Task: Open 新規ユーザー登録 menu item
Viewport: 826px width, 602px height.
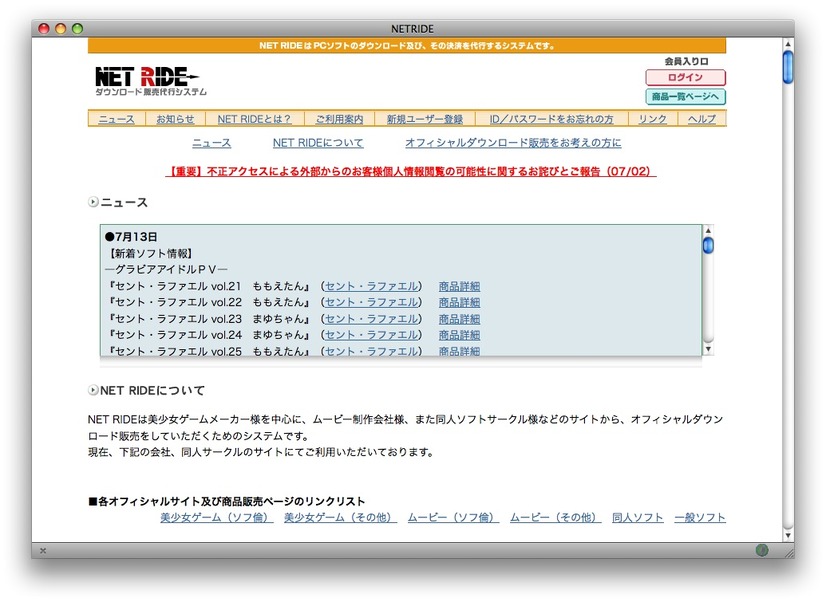Action: pyautogui.click(x=425, y=119)
